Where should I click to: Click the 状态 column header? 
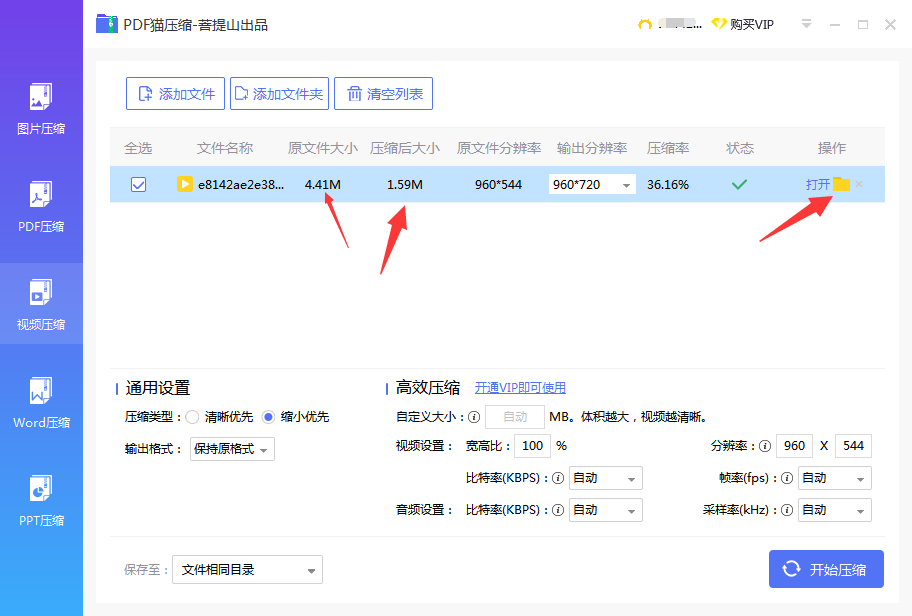[x=740, y=148]
